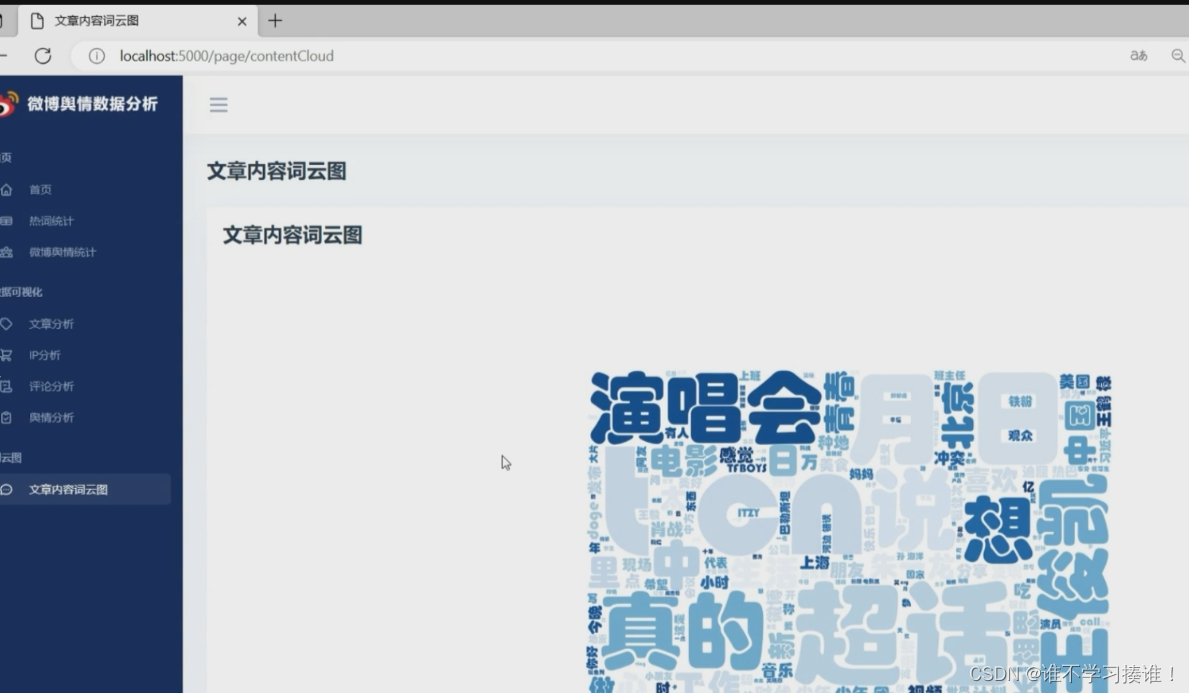Click the icon next to 评论分析
The height and width of the screenshot is (693, 1189).
tap(6, 387)
